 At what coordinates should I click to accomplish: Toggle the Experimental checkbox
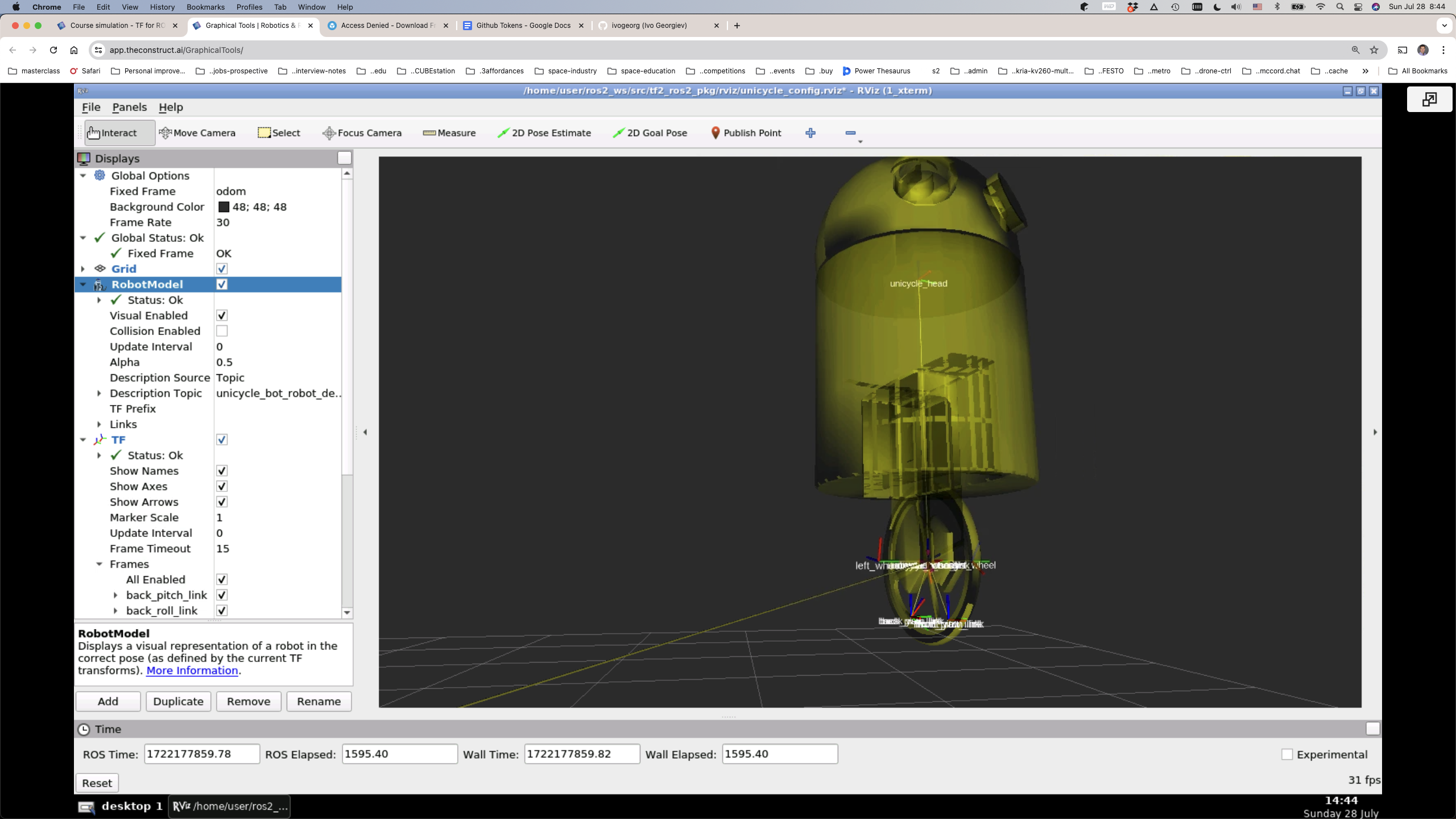[x=1287, y=754]
